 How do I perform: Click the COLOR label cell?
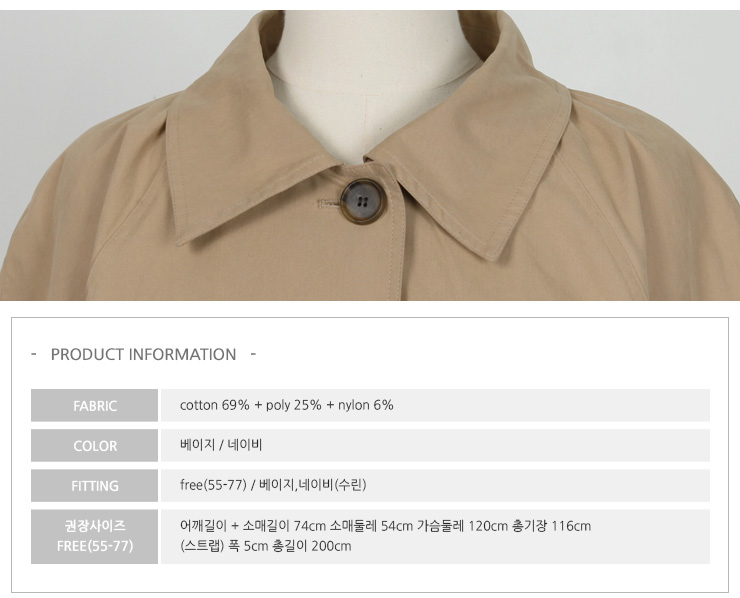94,446
